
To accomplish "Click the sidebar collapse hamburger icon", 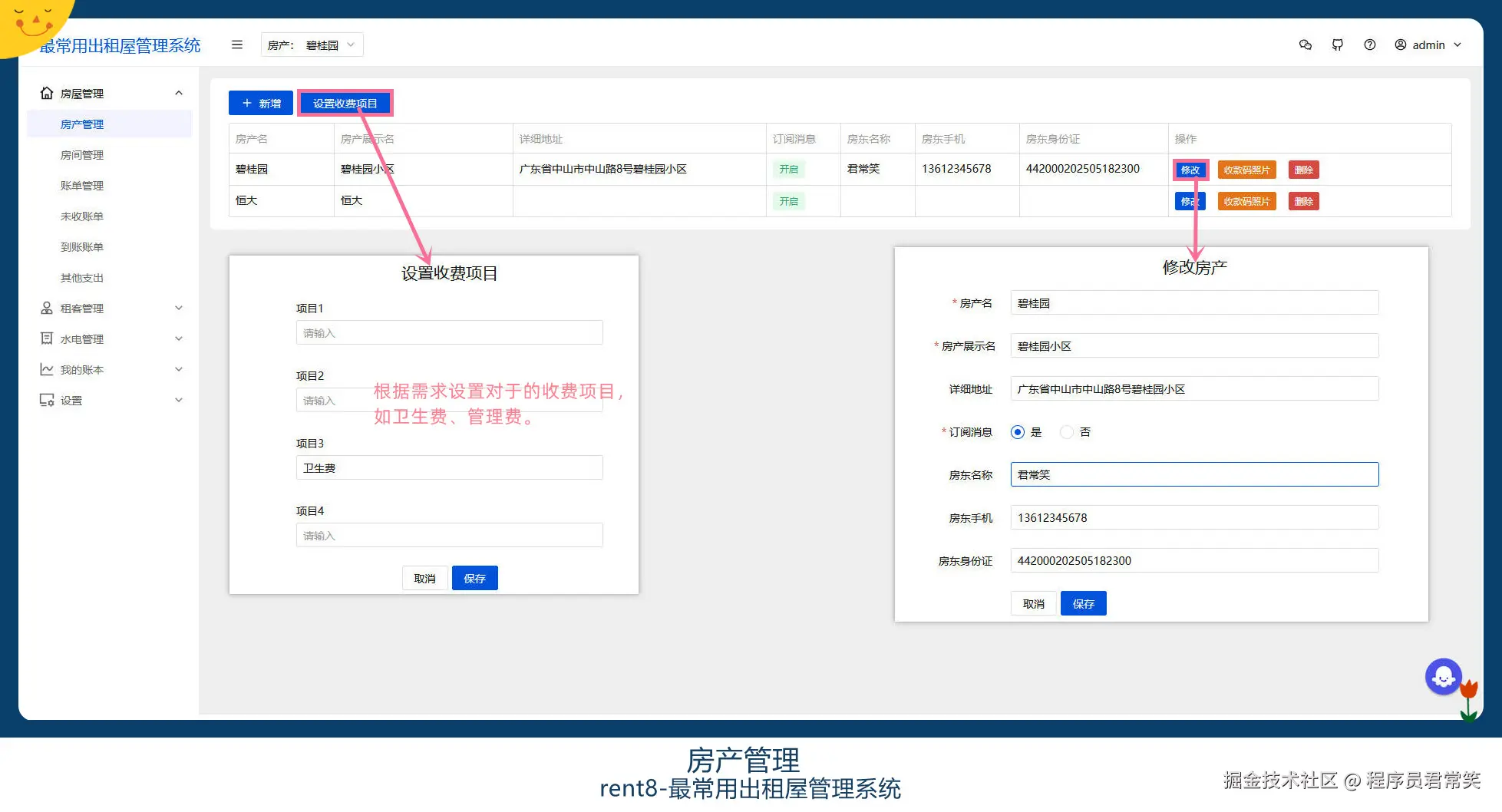I will pyautogui.click(x=236, y=45).
